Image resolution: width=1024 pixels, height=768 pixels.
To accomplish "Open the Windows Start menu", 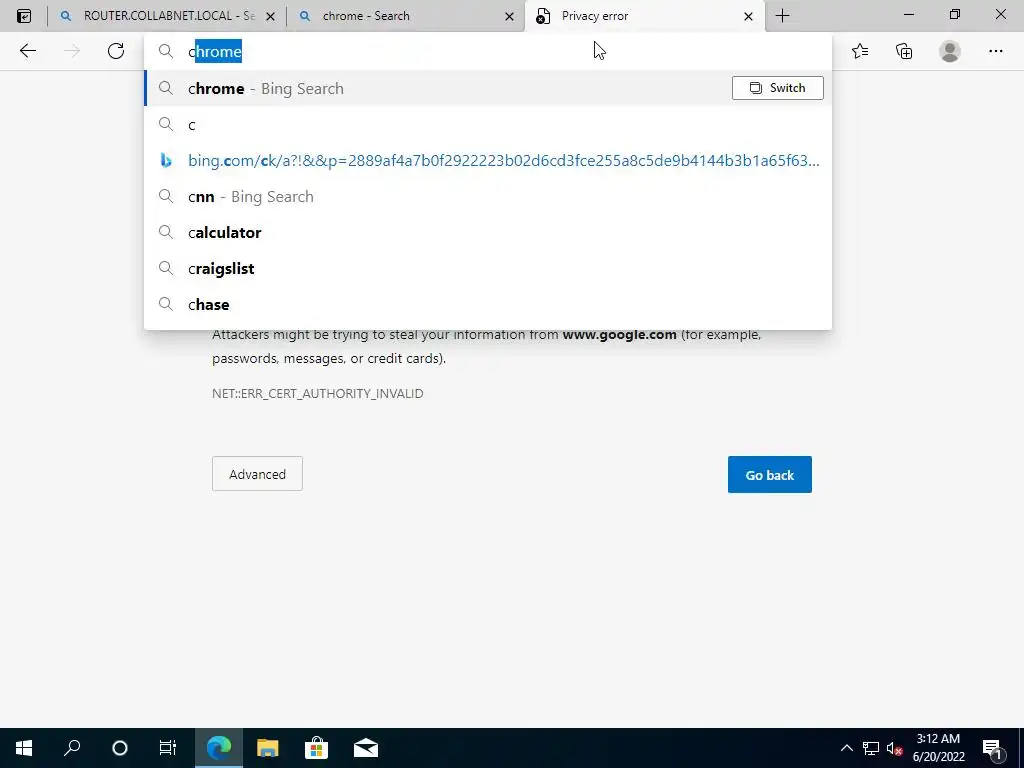I will 24,748.
